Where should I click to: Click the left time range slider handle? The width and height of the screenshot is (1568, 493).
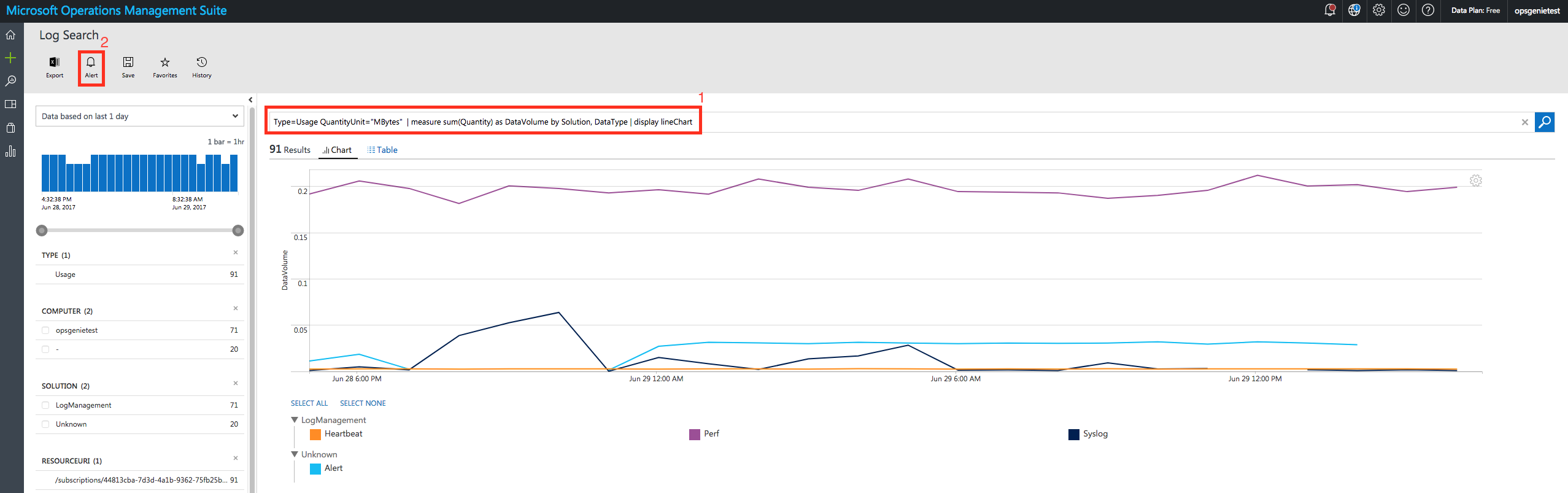[x=42, y=231]
